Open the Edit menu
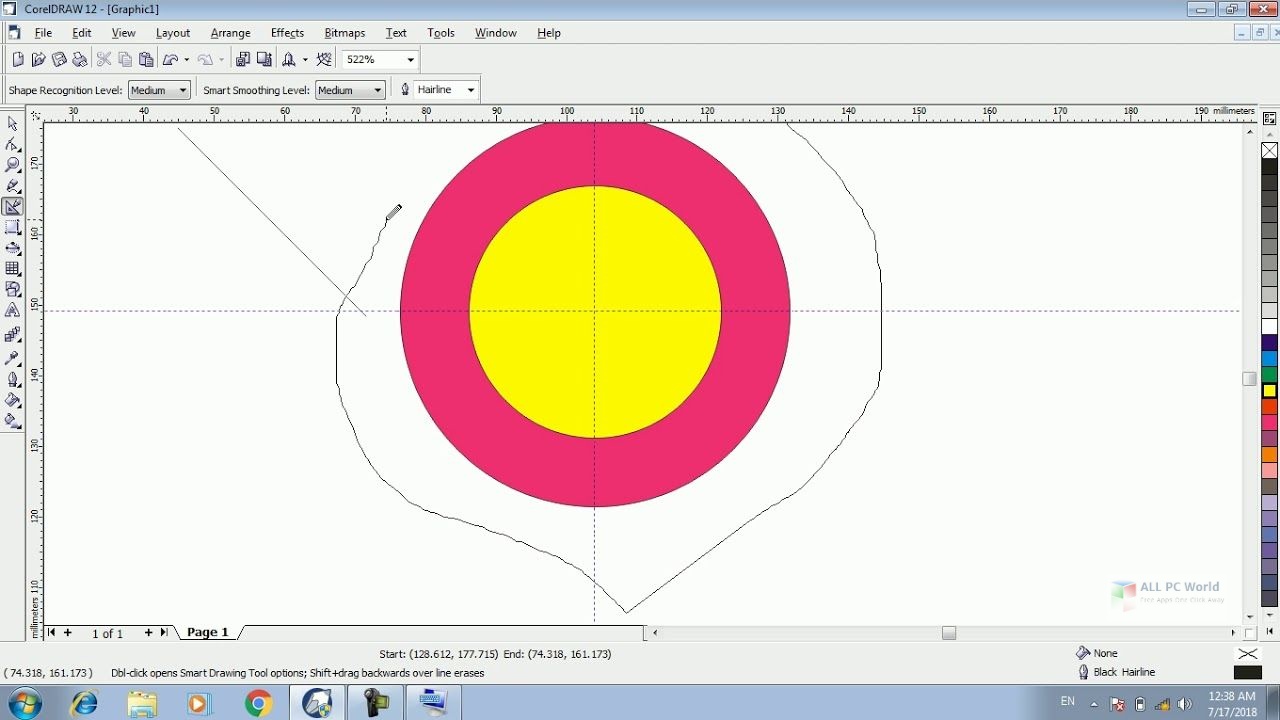The height and width of the screenshot is (720, 1280). [x=81, y=33]
